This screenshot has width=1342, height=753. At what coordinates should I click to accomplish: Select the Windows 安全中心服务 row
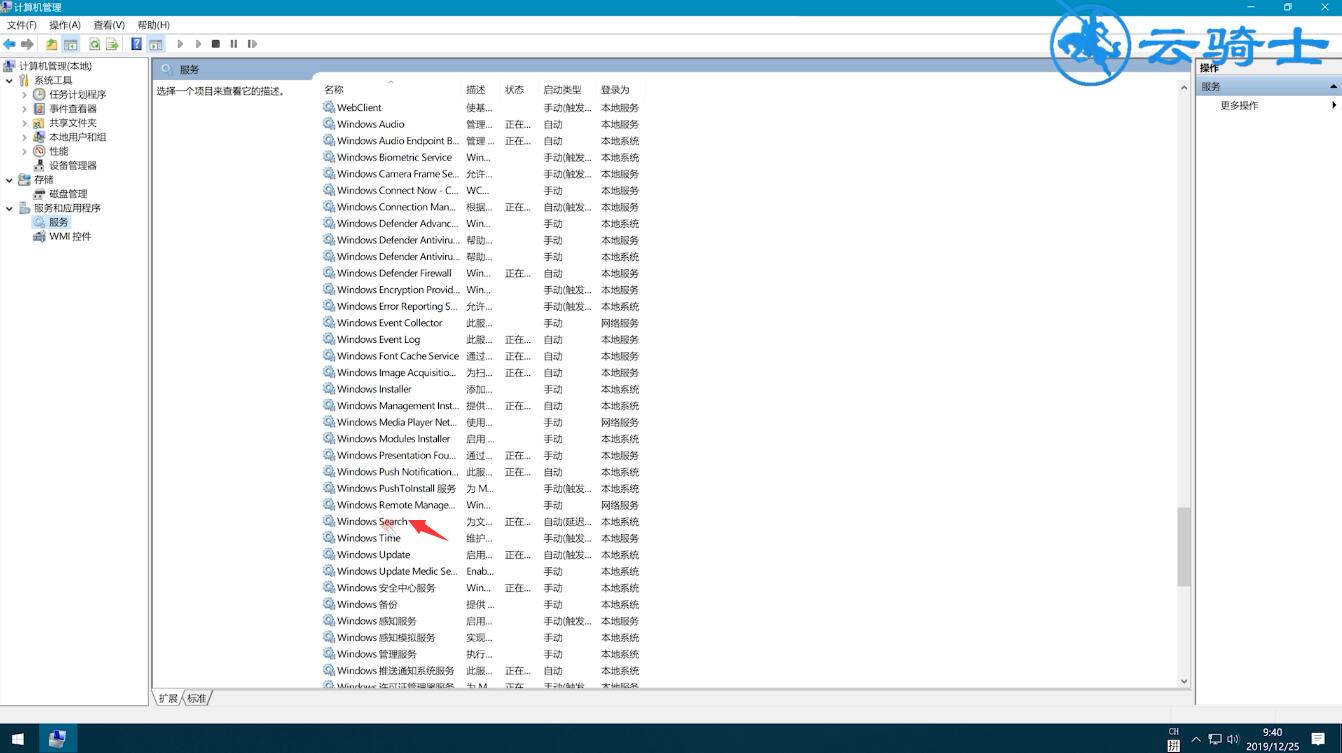(481, 588)
